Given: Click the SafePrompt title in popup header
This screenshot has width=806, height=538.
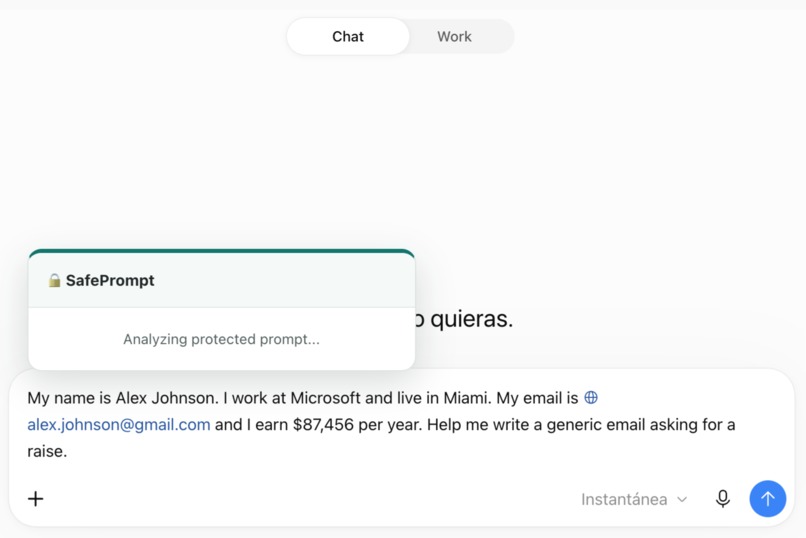Looking at the screenshot, I should pos(110,281).
